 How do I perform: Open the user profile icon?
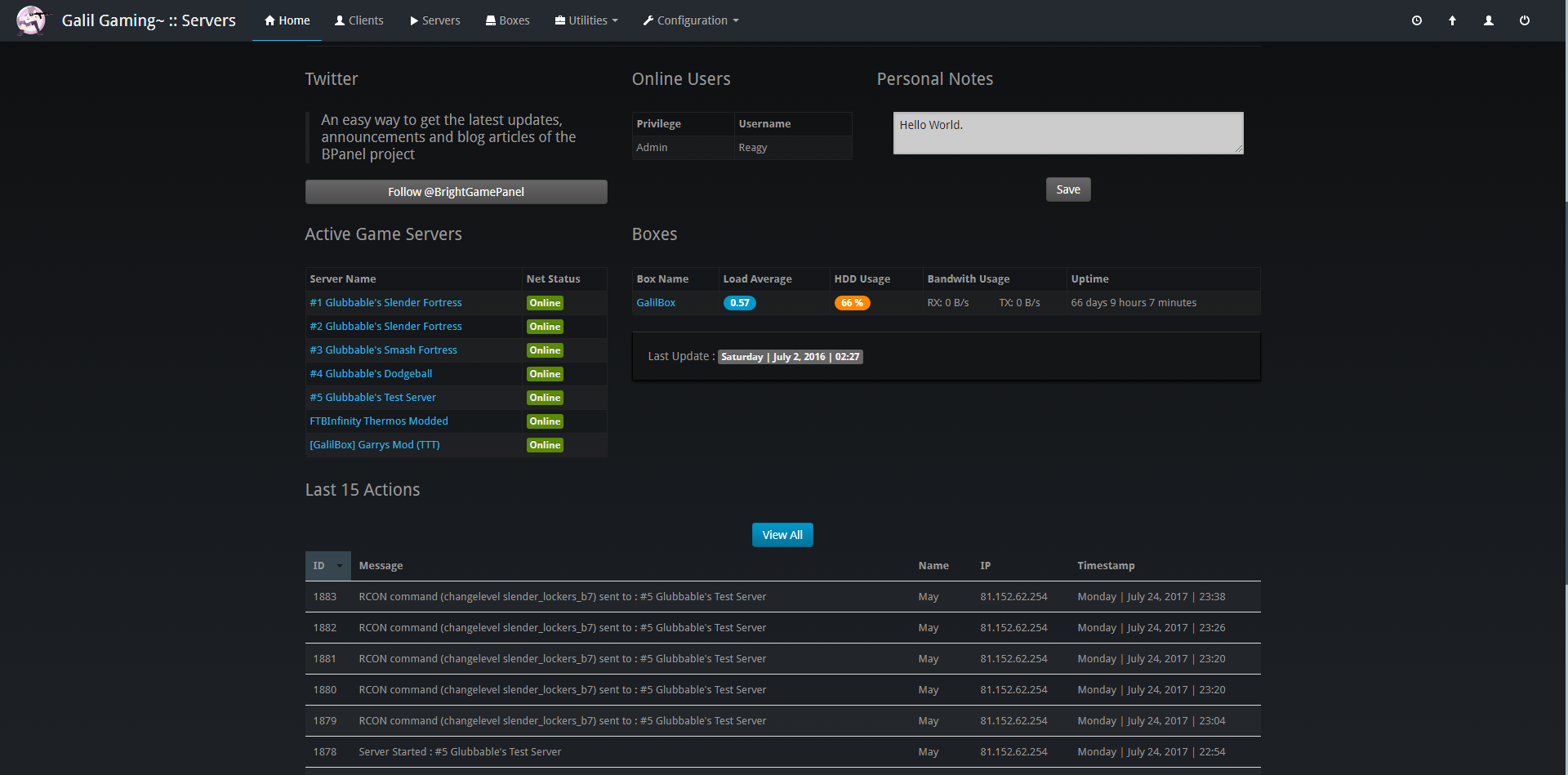click(1489, 20)
